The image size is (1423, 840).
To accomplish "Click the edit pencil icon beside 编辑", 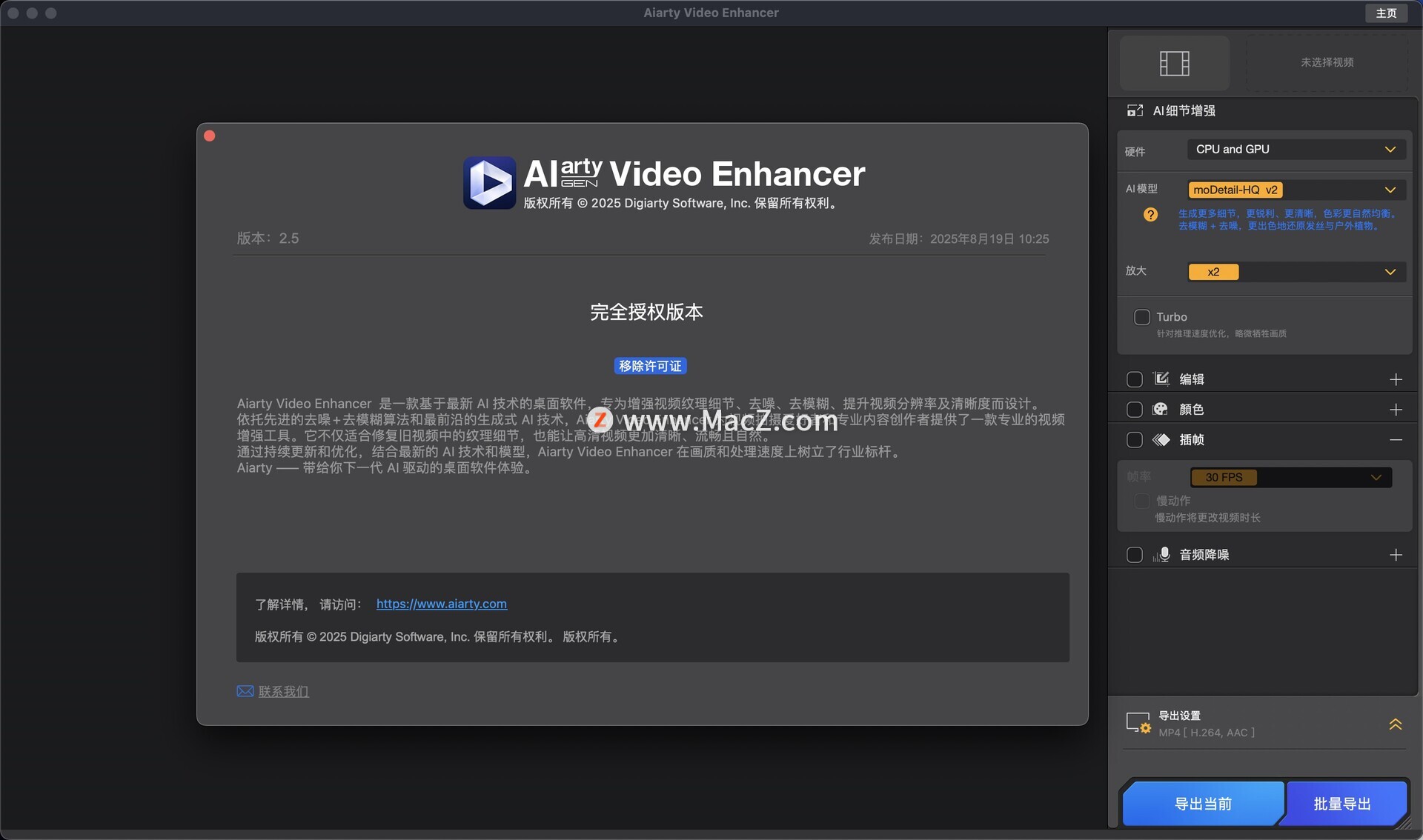I will [1161, 379].
